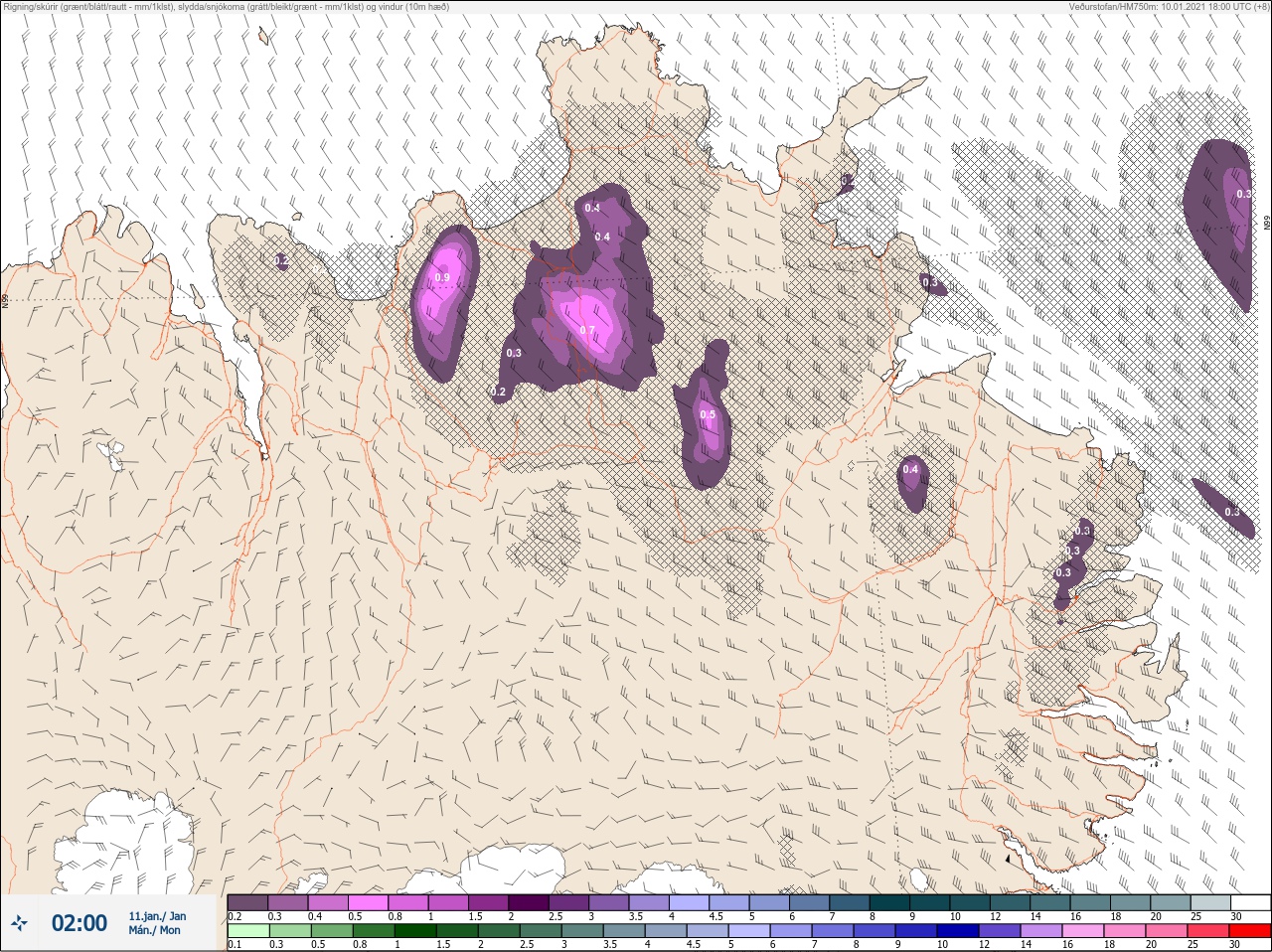1272x952 pixels.
Task: Click the N99 marker on the left map edge
Action: pos(5,299)
